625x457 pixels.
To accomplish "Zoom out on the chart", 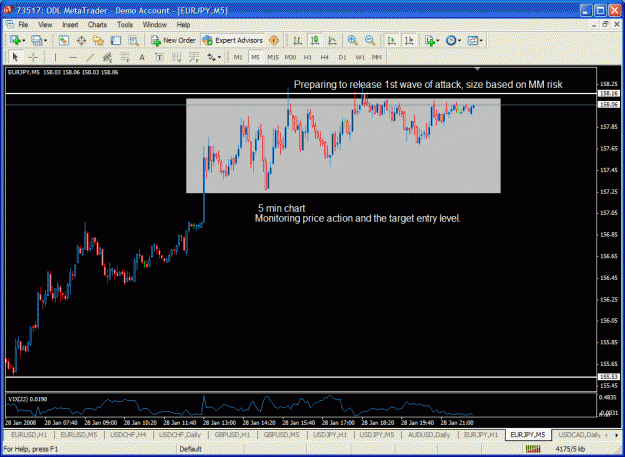I will [x=370, y=40].
